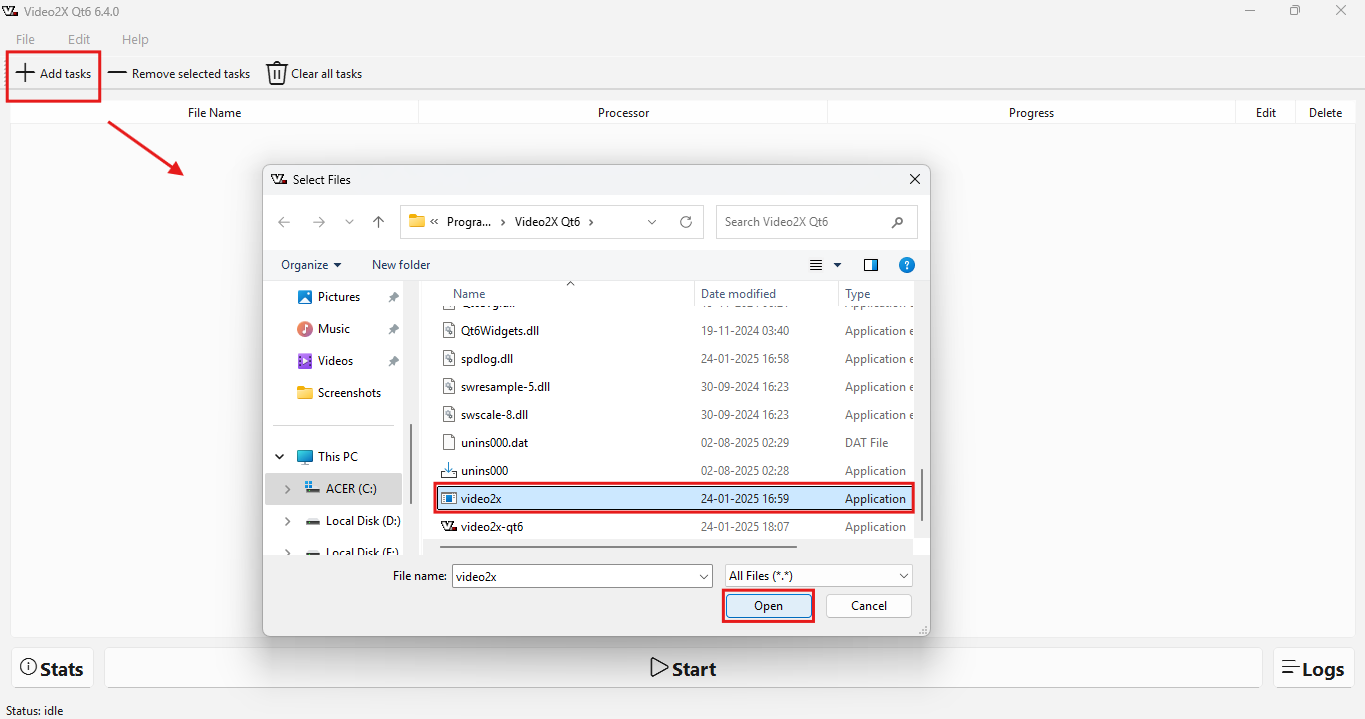Refresh the folder view

(x=685, y=222)
